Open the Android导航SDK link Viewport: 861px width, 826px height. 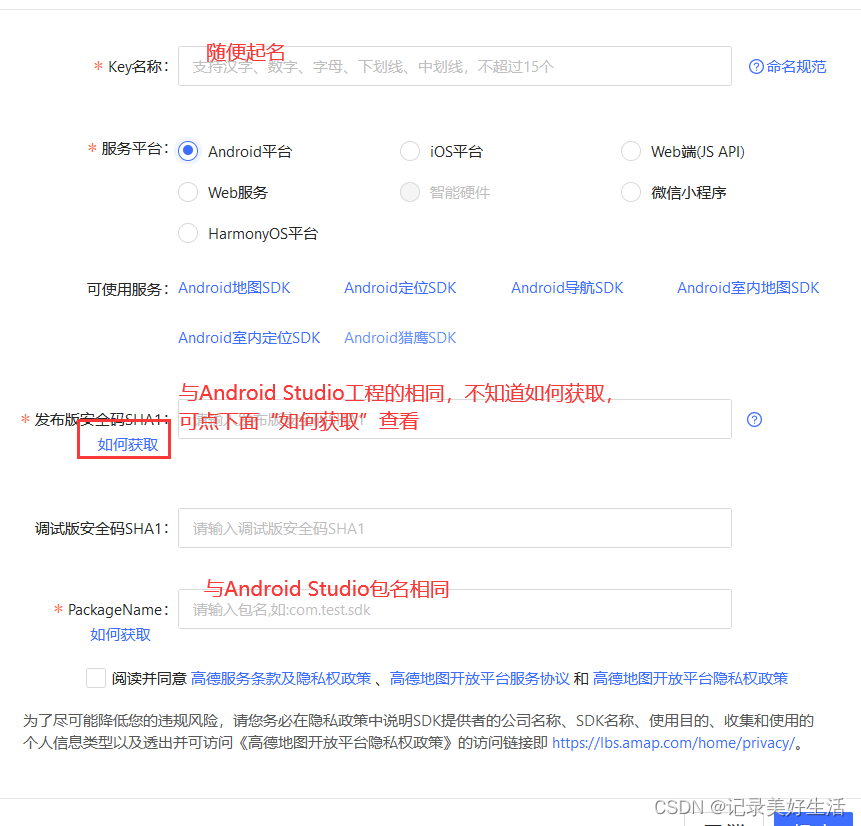pyautogui.click(x=567, y=288)
